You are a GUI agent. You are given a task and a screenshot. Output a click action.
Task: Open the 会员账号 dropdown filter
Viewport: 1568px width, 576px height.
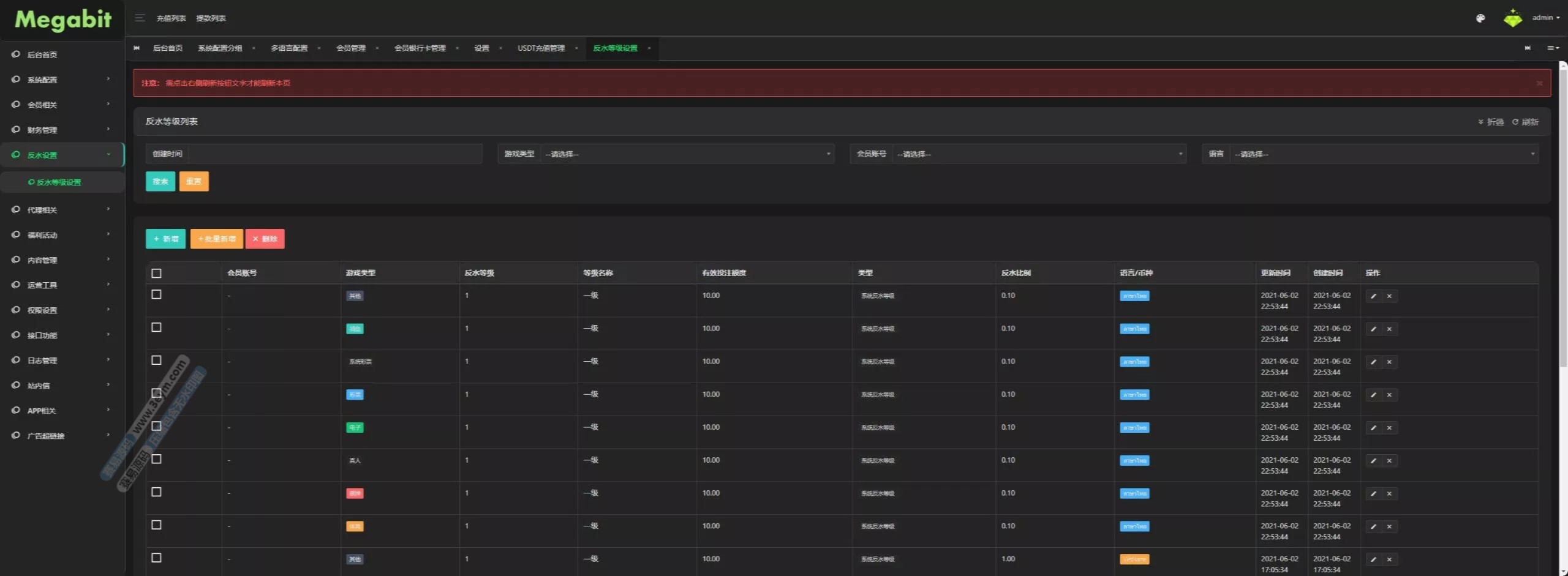(1038, 154)
